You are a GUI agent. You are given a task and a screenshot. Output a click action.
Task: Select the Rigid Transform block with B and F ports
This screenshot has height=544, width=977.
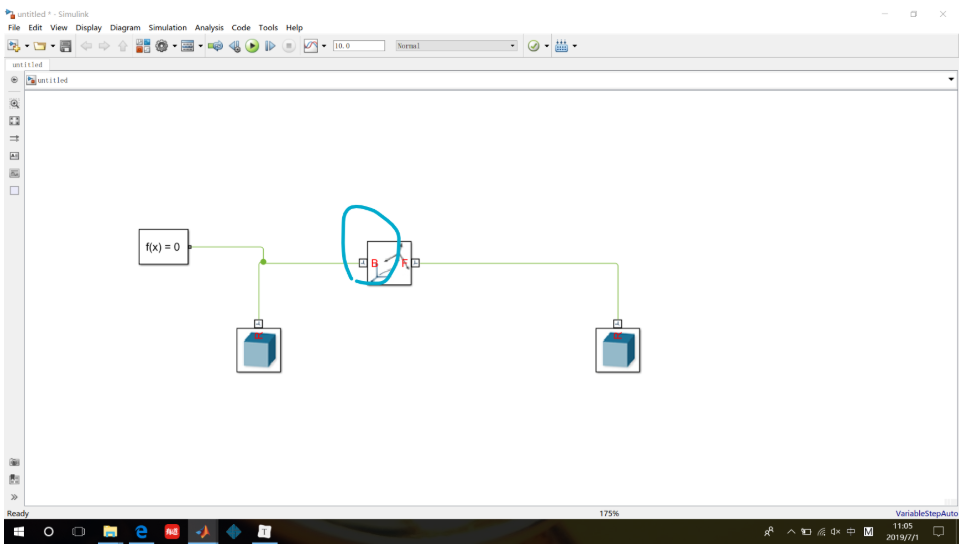click(x=389, y=263)
